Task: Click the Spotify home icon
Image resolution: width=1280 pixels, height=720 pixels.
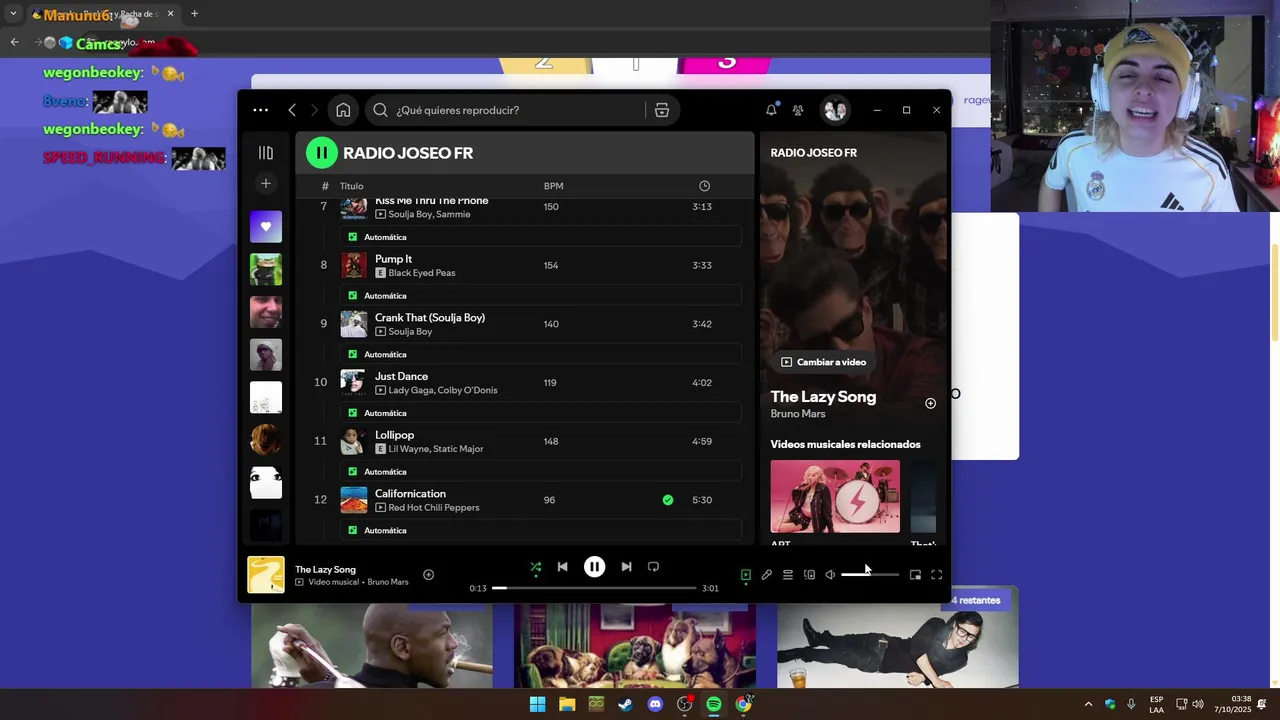Action: (343, 110)
